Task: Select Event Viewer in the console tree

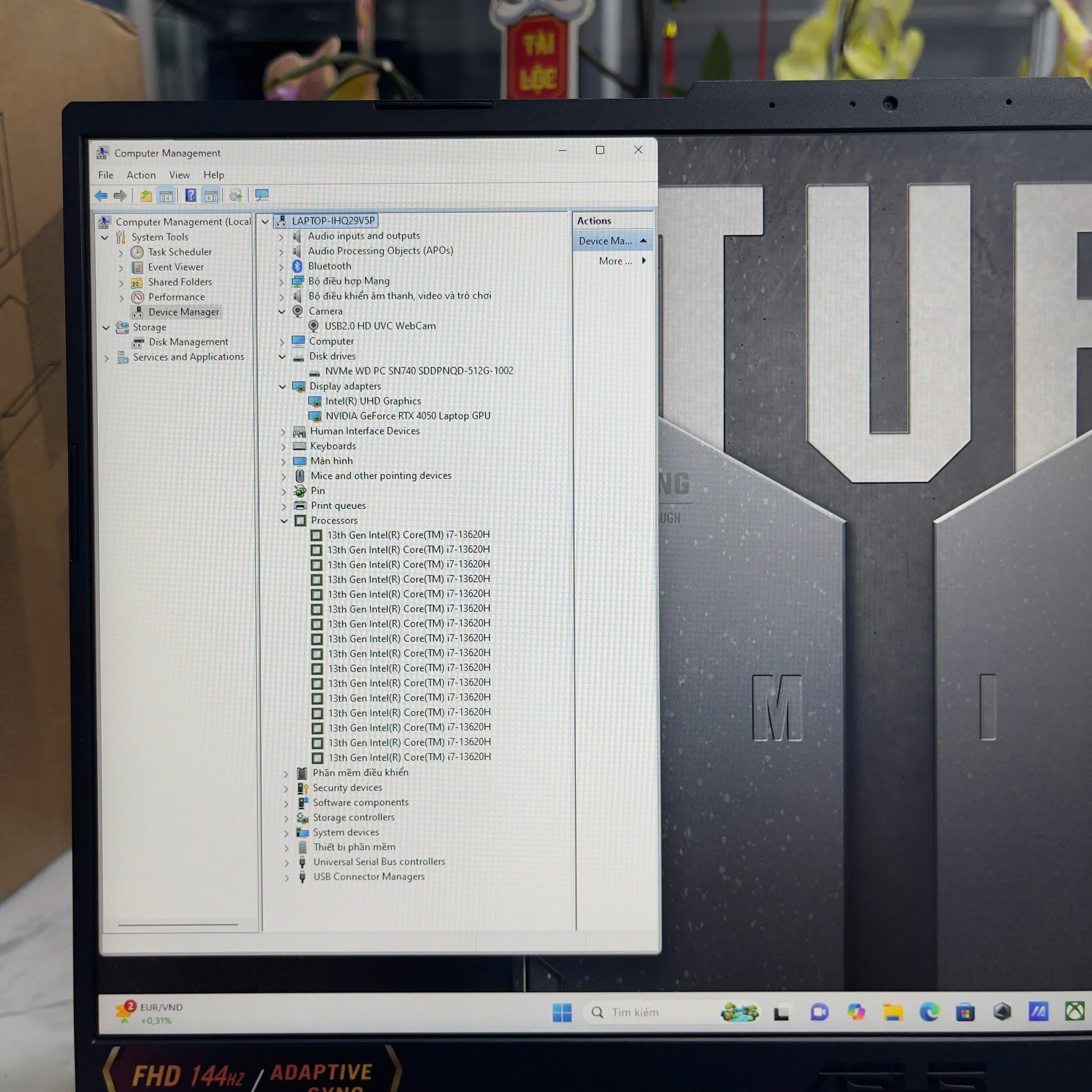Action: [x=176, y=267]
